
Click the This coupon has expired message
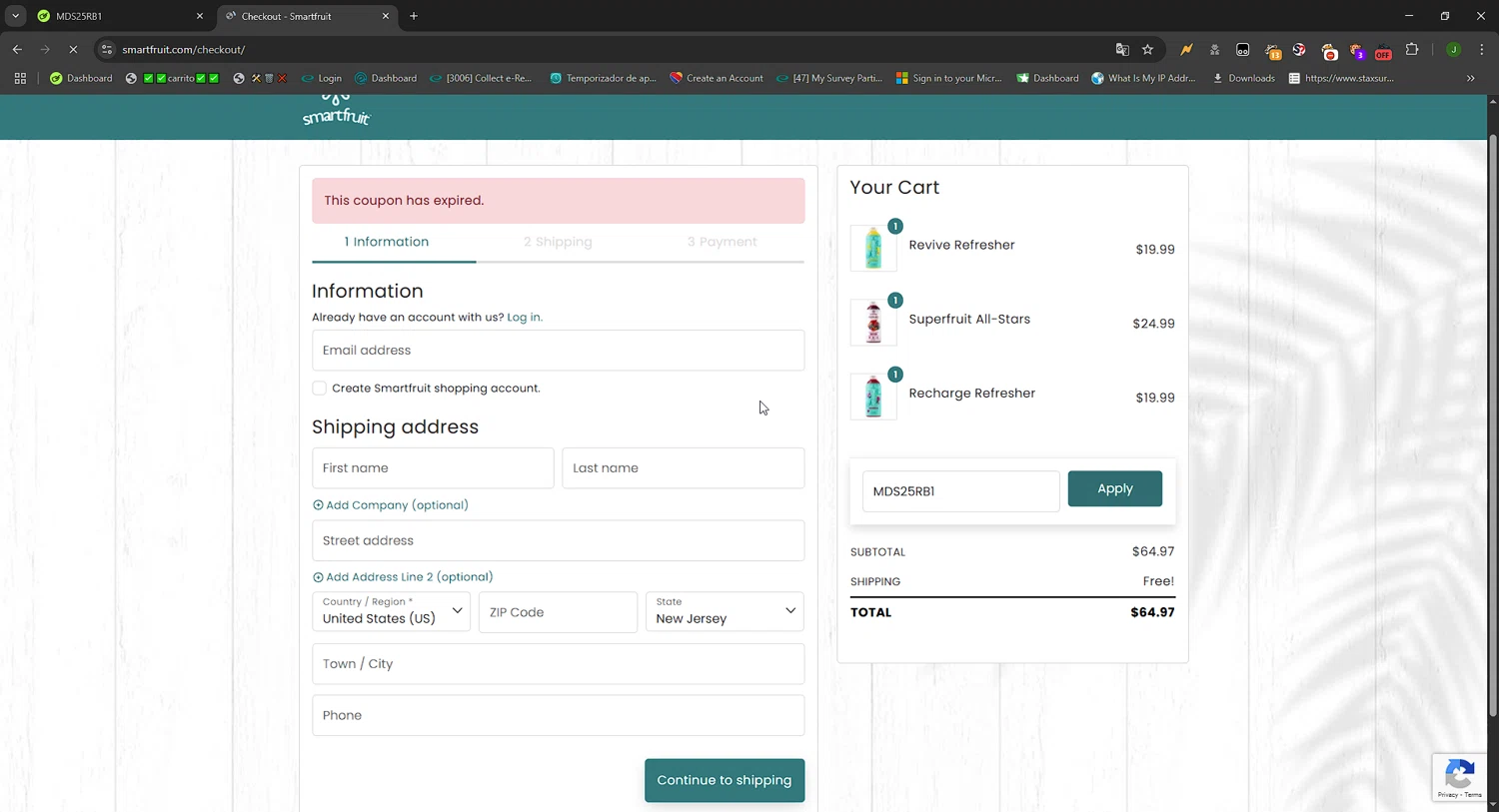tap(558, 201)
